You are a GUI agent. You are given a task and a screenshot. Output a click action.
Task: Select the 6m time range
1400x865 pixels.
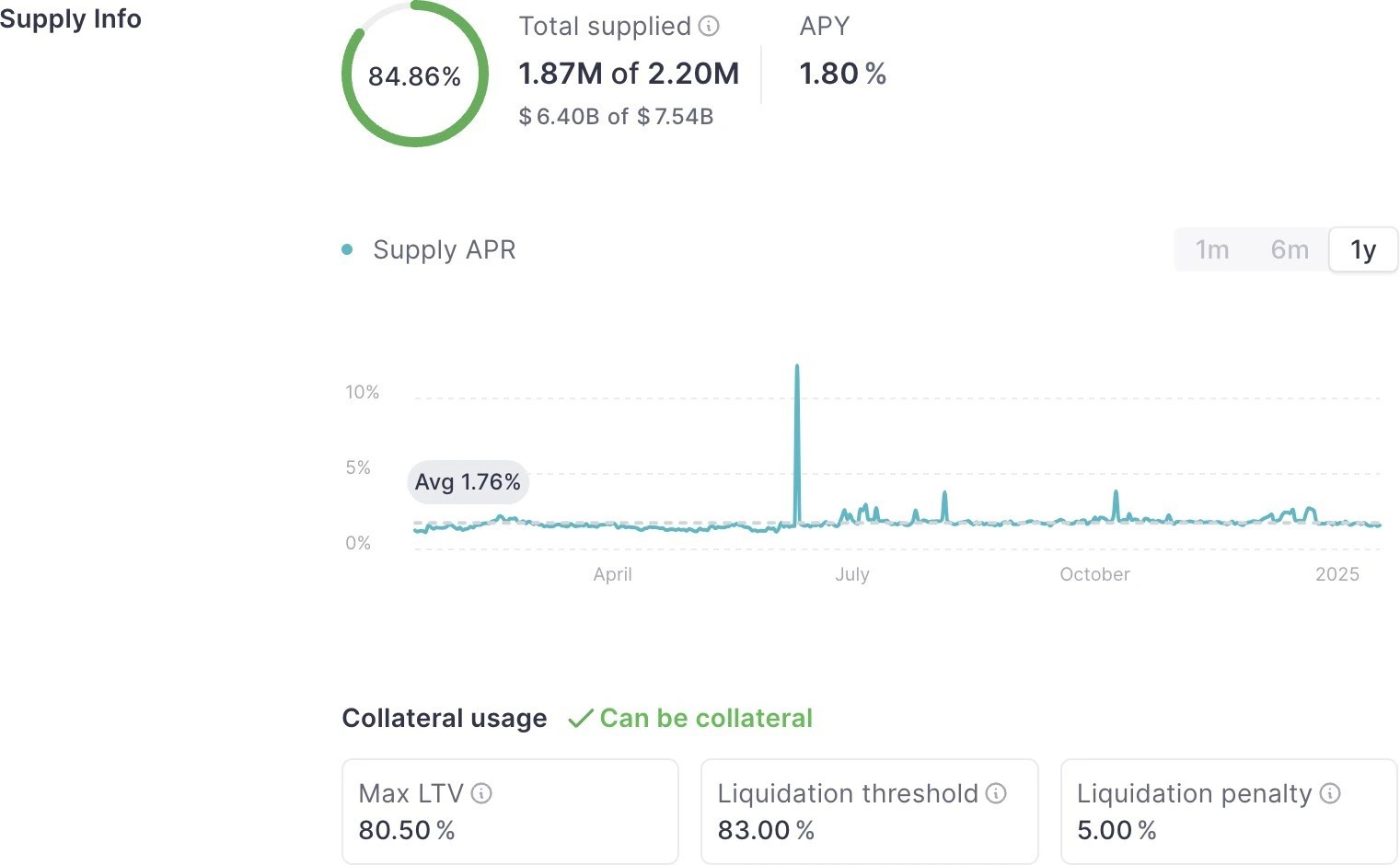tap(1289, 249)
